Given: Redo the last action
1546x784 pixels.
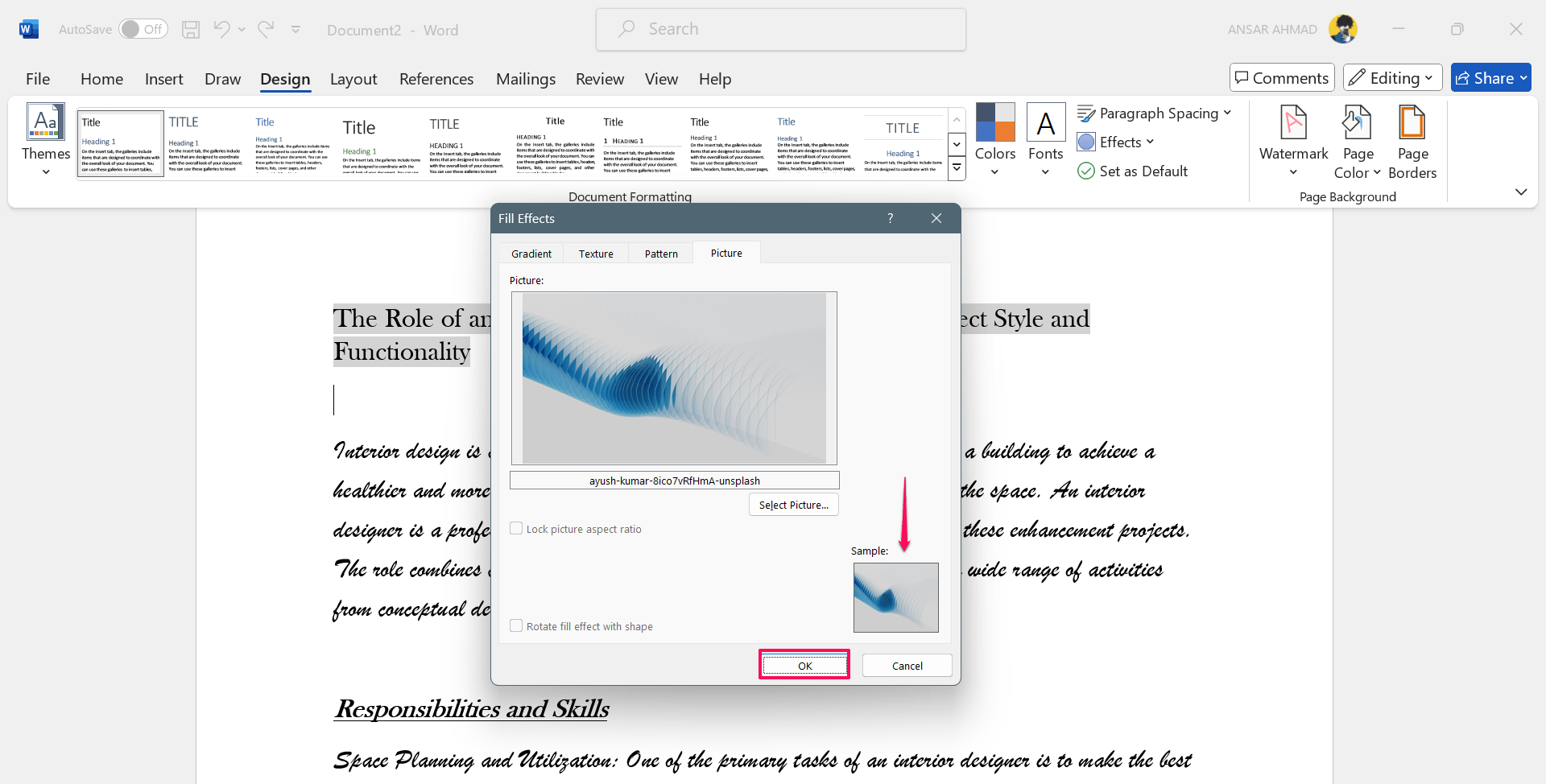Looking at the screenshot, I should click(266, 30).
